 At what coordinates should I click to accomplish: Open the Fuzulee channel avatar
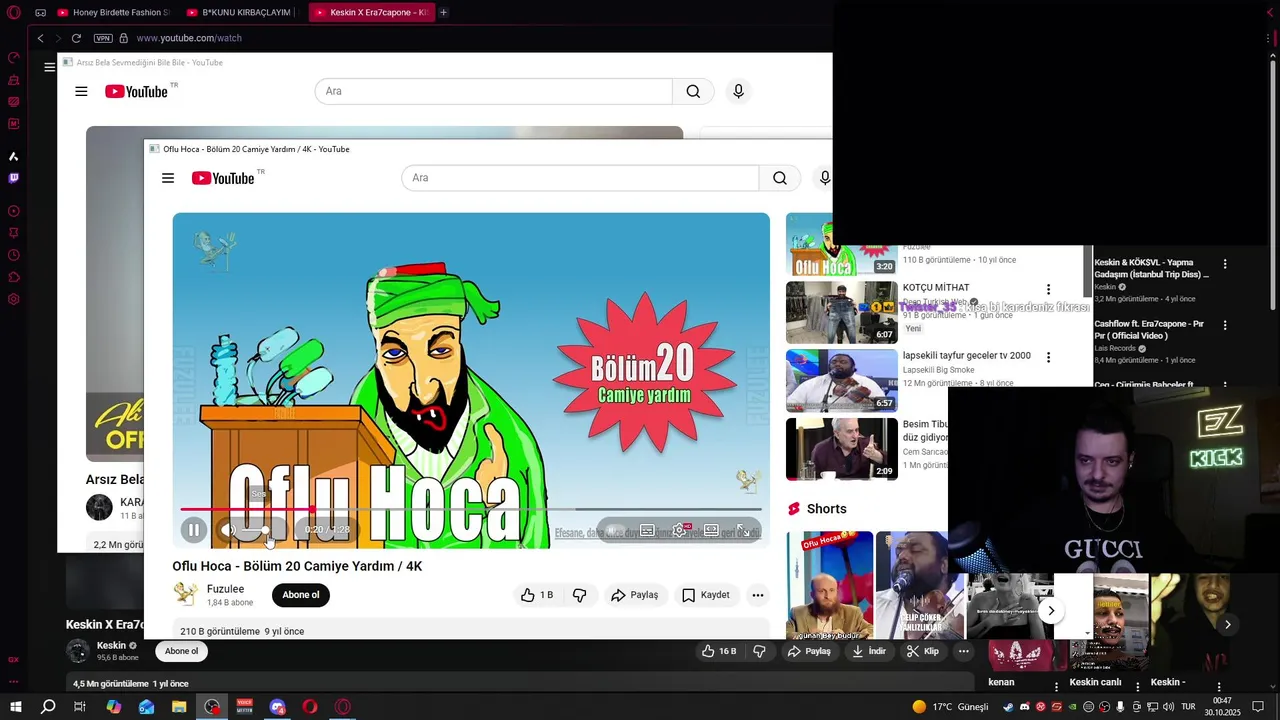(x=185, y=594)
